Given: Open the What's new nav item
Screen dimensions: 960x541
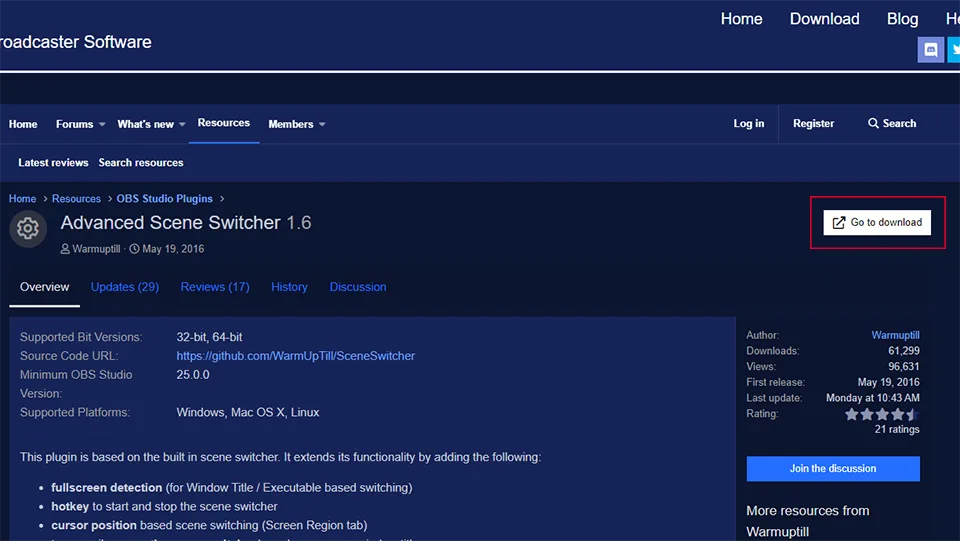Looking at the screenshot, I should [146, 124].
